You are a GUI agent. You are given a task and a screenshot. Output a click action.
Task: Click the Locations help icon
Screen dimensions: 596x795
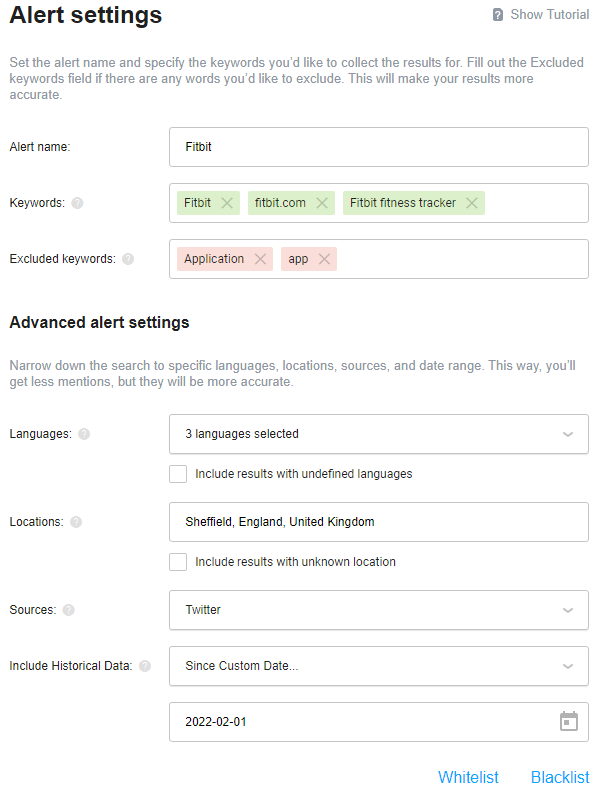(76, 522)
